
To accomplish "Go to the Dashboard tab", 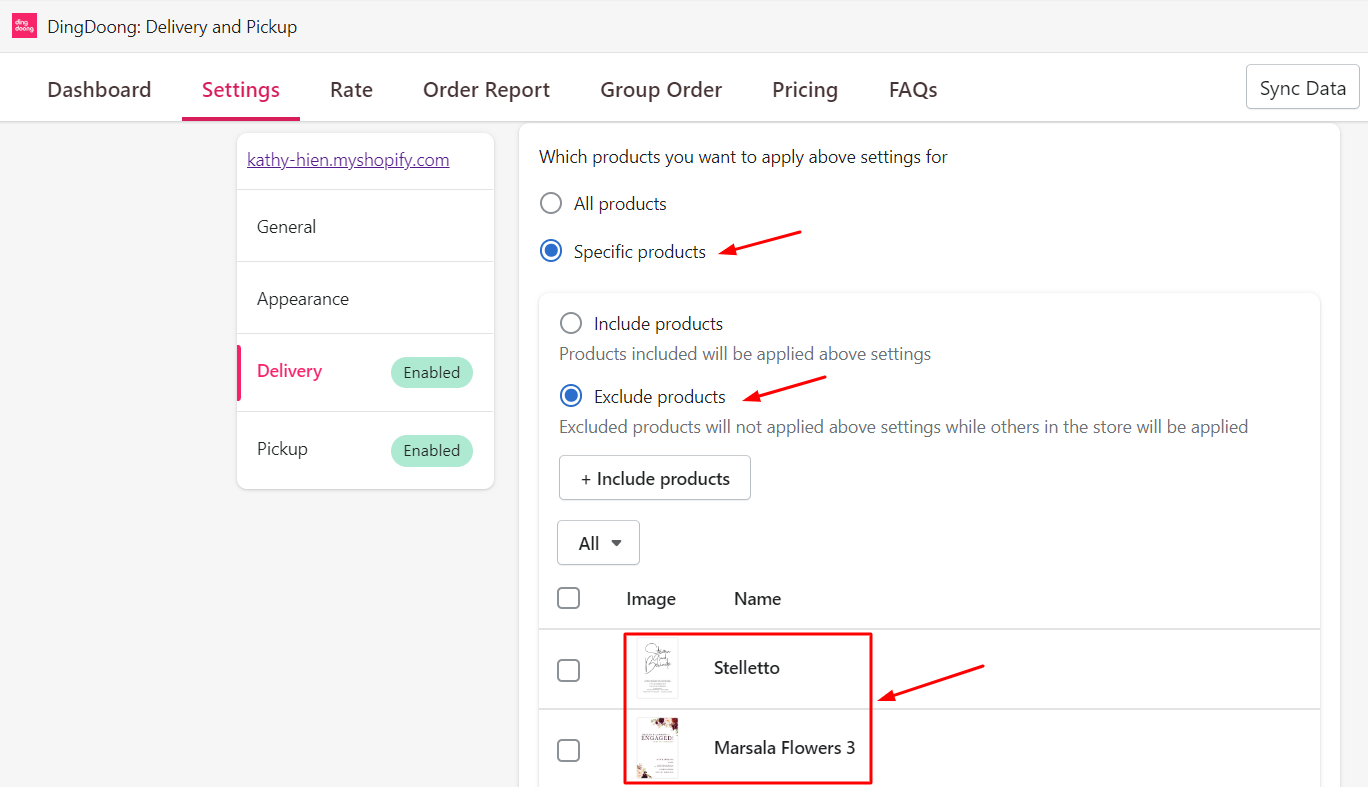I will click(99, 90).
